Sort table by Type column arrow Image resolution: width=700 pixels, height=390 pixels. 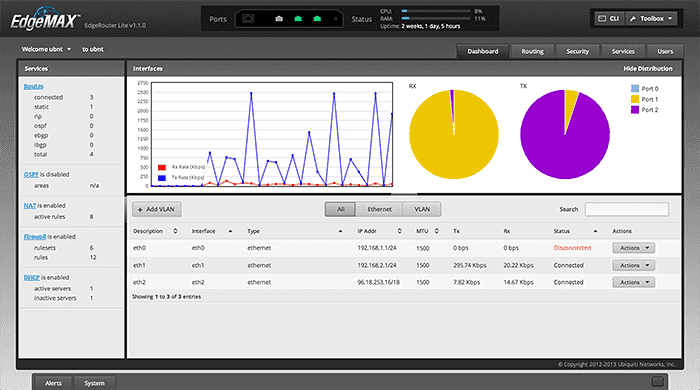tap(340, 231)
